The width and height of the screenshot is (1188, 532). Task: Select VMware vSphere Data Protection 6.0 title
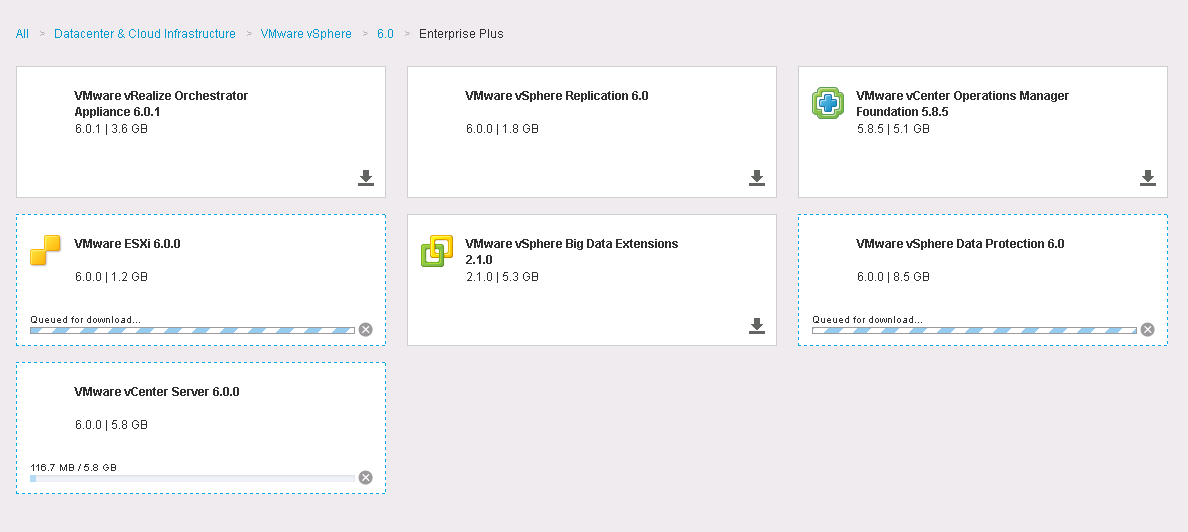[960, 243]
